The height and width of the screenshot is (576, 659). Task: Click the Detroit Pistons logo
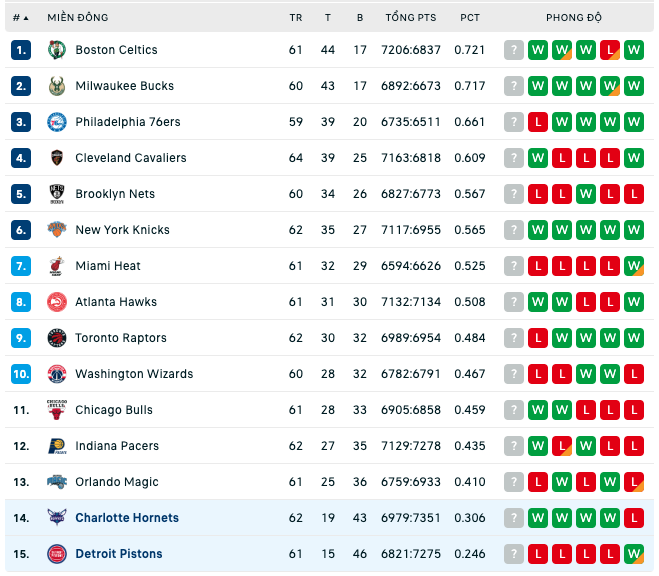57,554
